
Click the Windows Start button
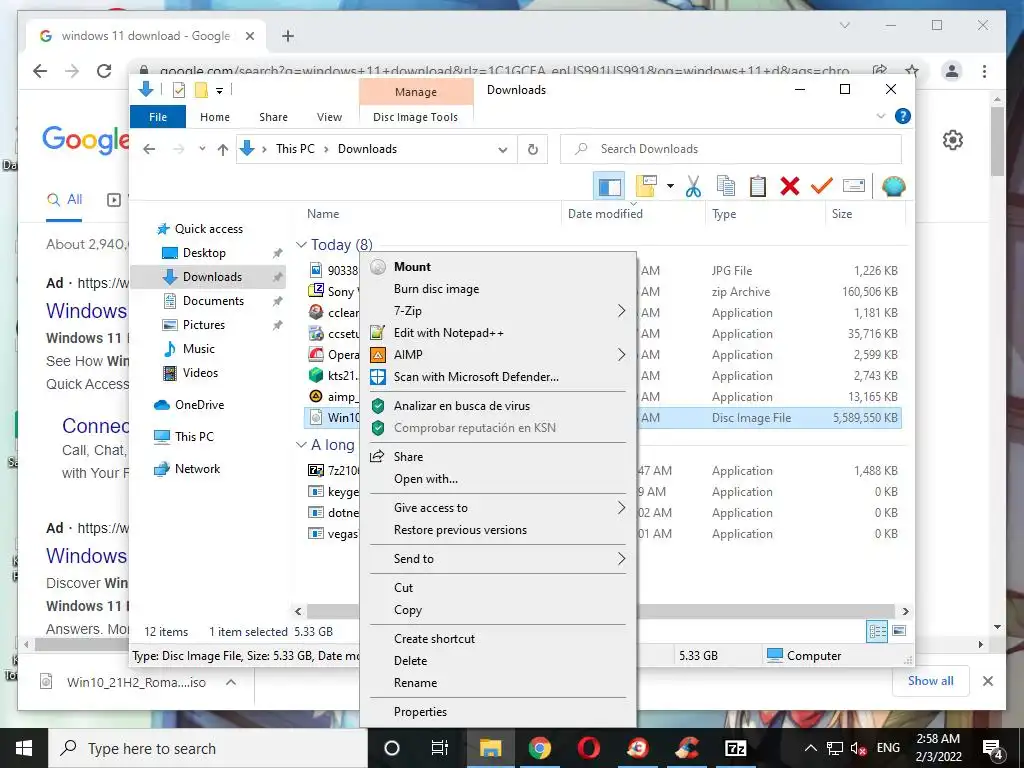click(24, 748)
